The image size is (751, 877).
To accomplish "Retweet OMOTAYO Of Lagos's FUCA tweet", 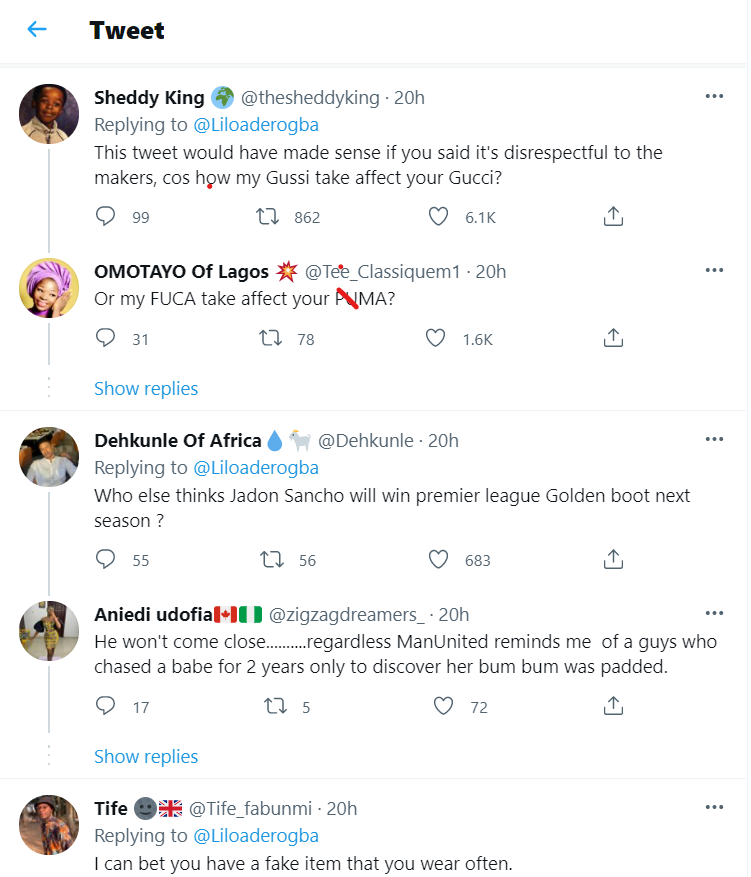I will click(270, 339).
